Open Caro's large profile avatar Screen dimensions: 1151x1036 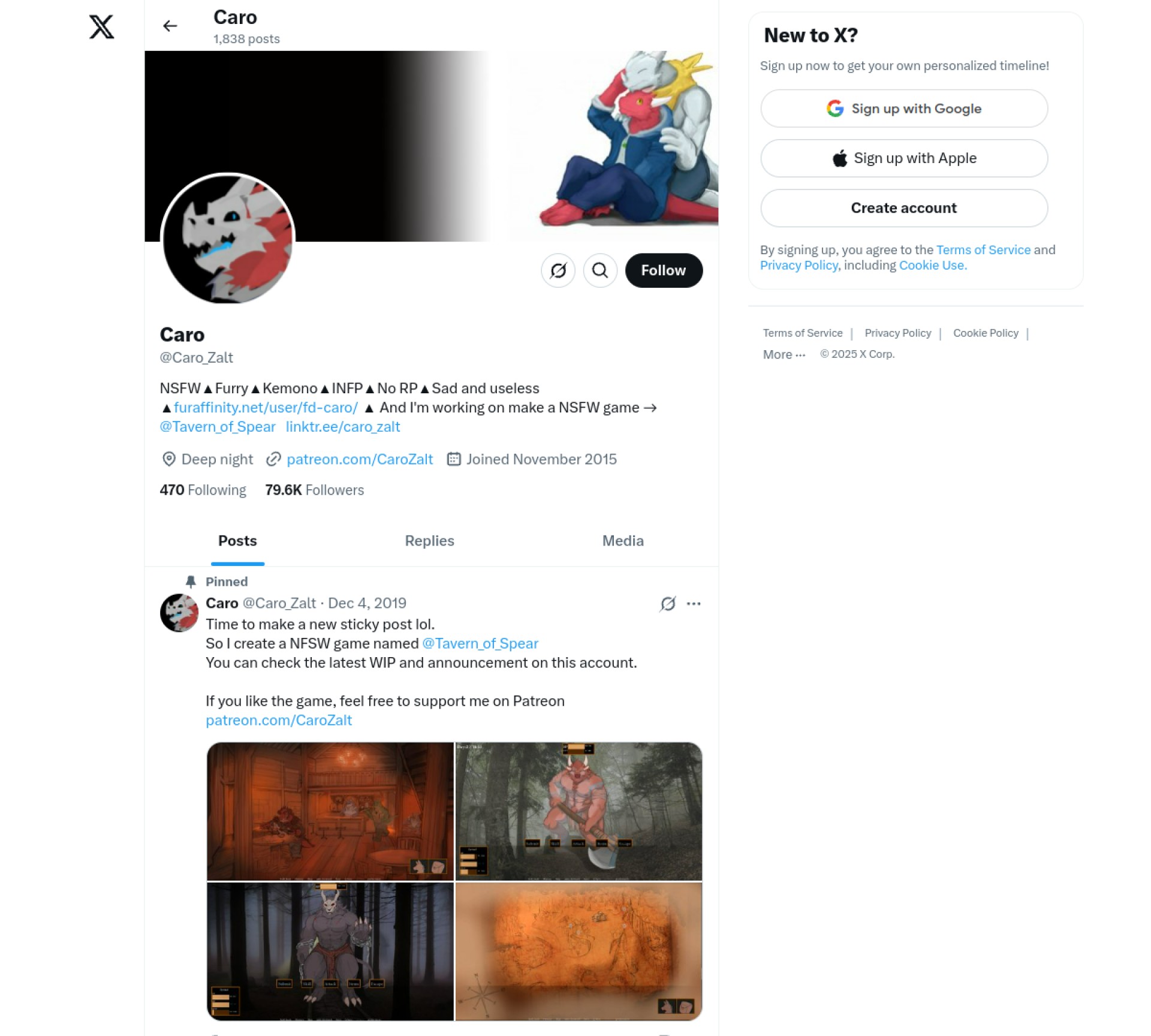click(228, 239)
